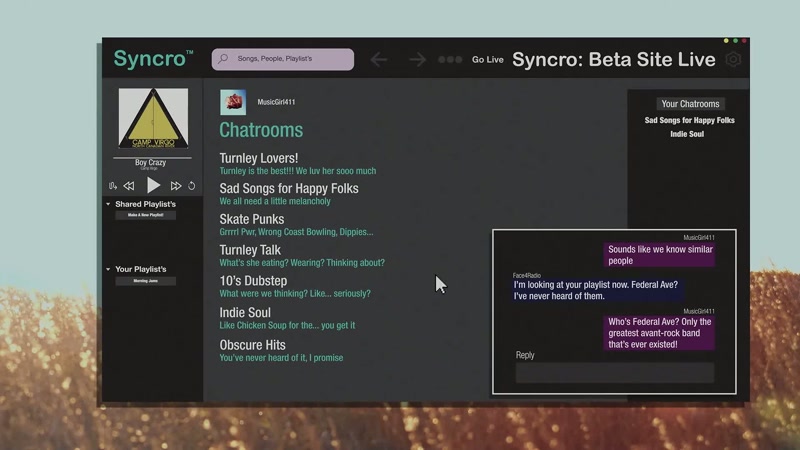Screen dimensions: 800x450
Task: Click the Go Live button
Action: (488, 60)
